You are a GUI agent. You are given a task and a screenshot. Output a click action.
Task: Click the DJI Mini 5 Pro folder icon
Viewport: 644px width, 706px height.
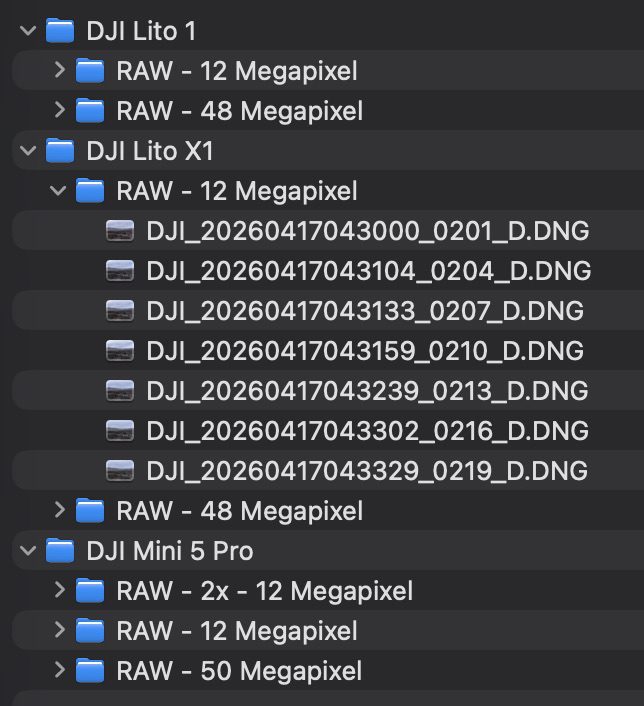61,551
